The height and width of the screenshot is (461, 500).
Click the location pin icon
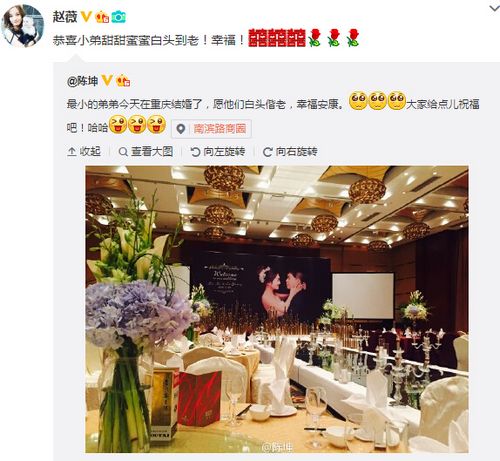tap(181, 129)
